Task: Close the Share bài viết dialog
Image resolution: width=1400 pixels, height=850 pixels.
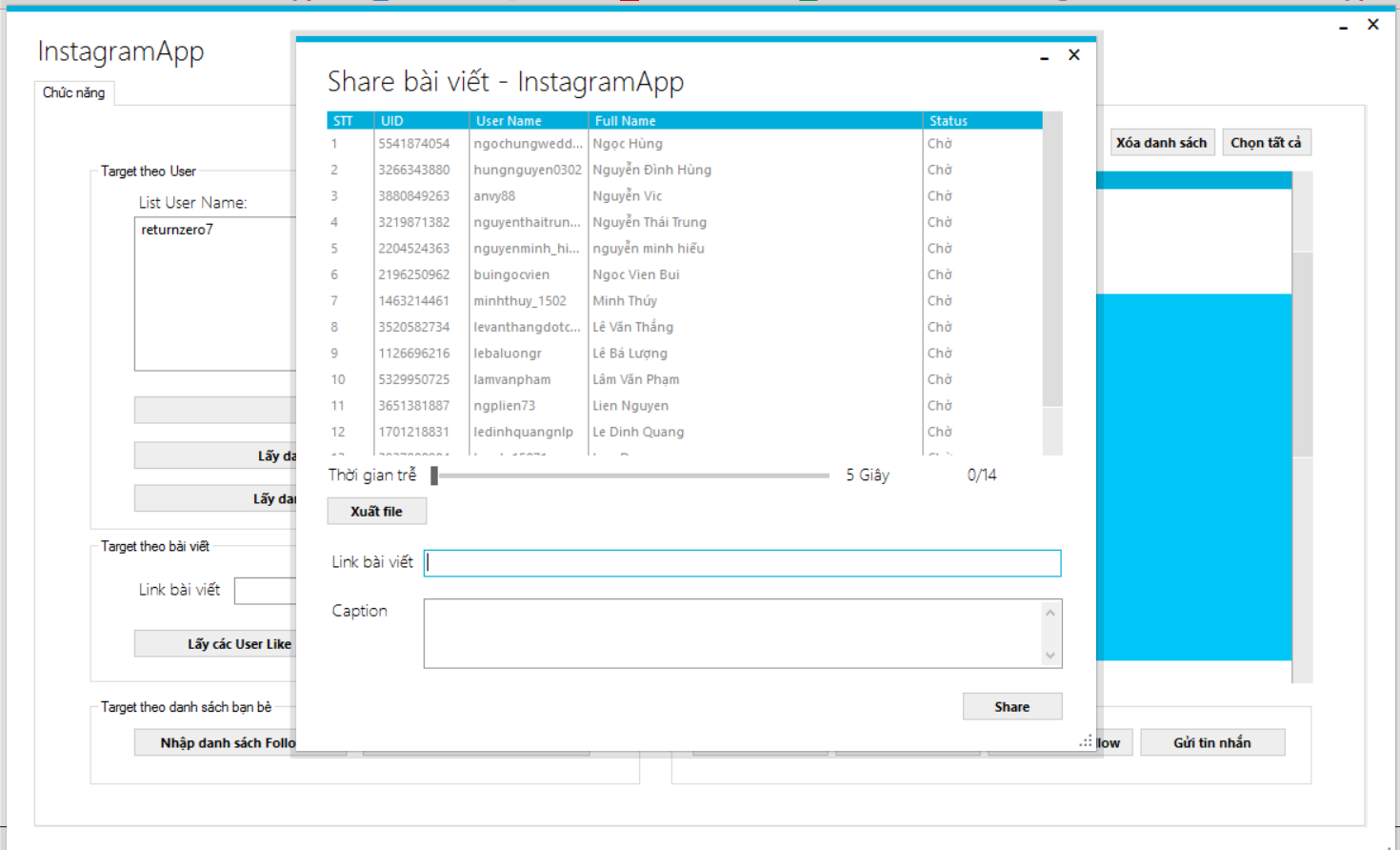Action: [x=1074, y=55]
